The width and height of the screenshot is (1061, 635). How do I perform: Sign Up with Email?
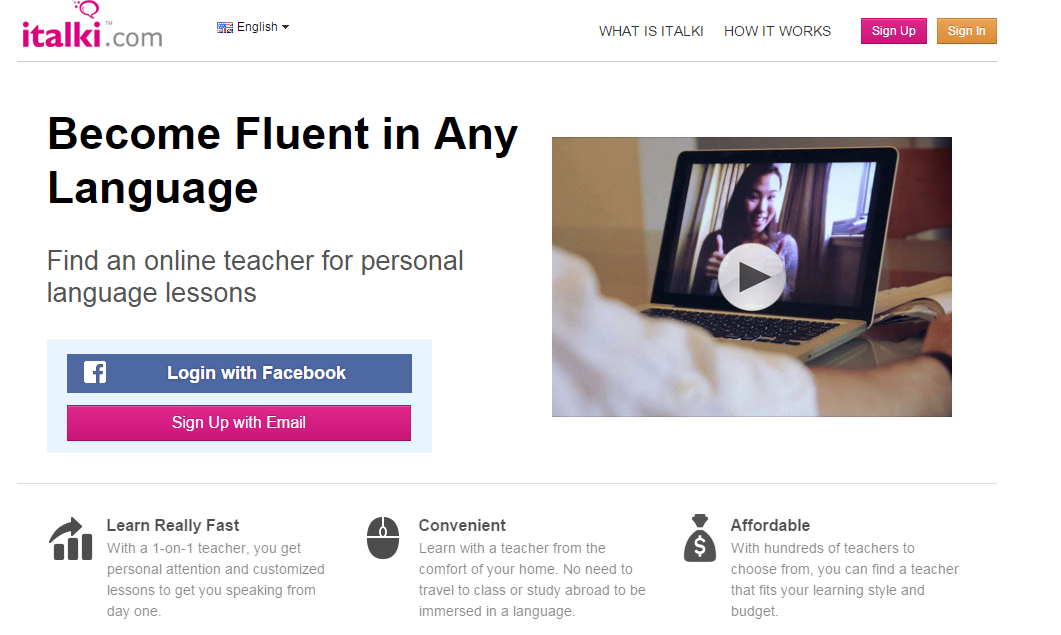pos(239,422)
